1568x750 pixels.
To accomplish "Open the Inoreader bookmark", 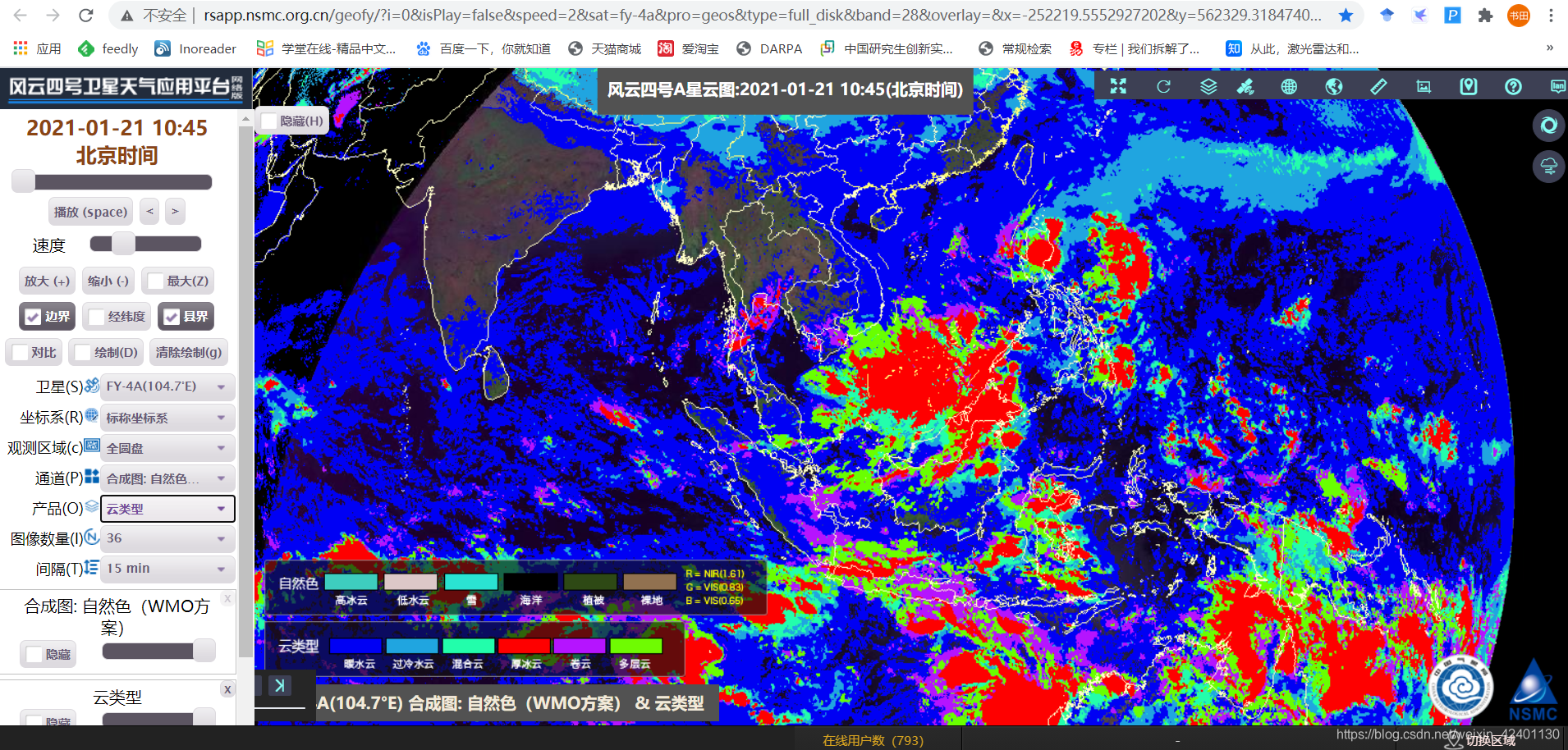I will click(195, 49).
